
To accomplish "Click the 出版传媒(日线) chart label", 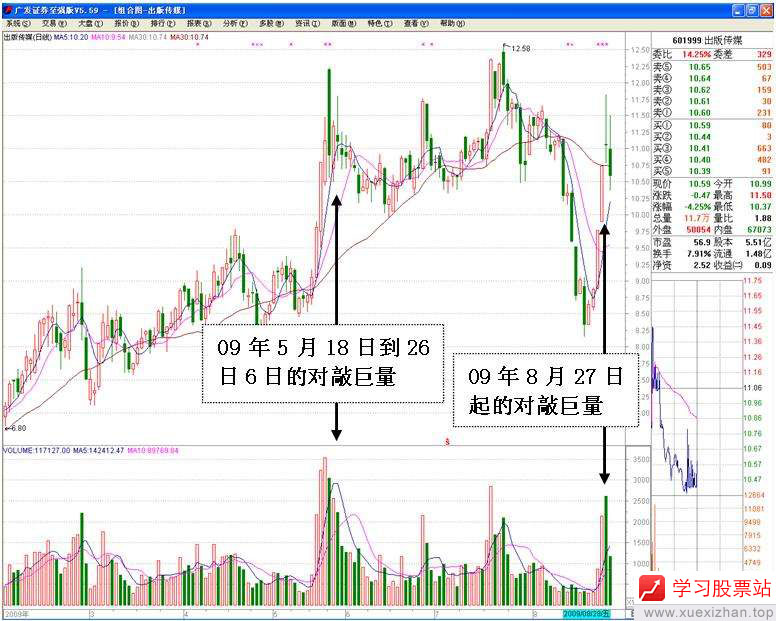I will [x=28, y=37].
